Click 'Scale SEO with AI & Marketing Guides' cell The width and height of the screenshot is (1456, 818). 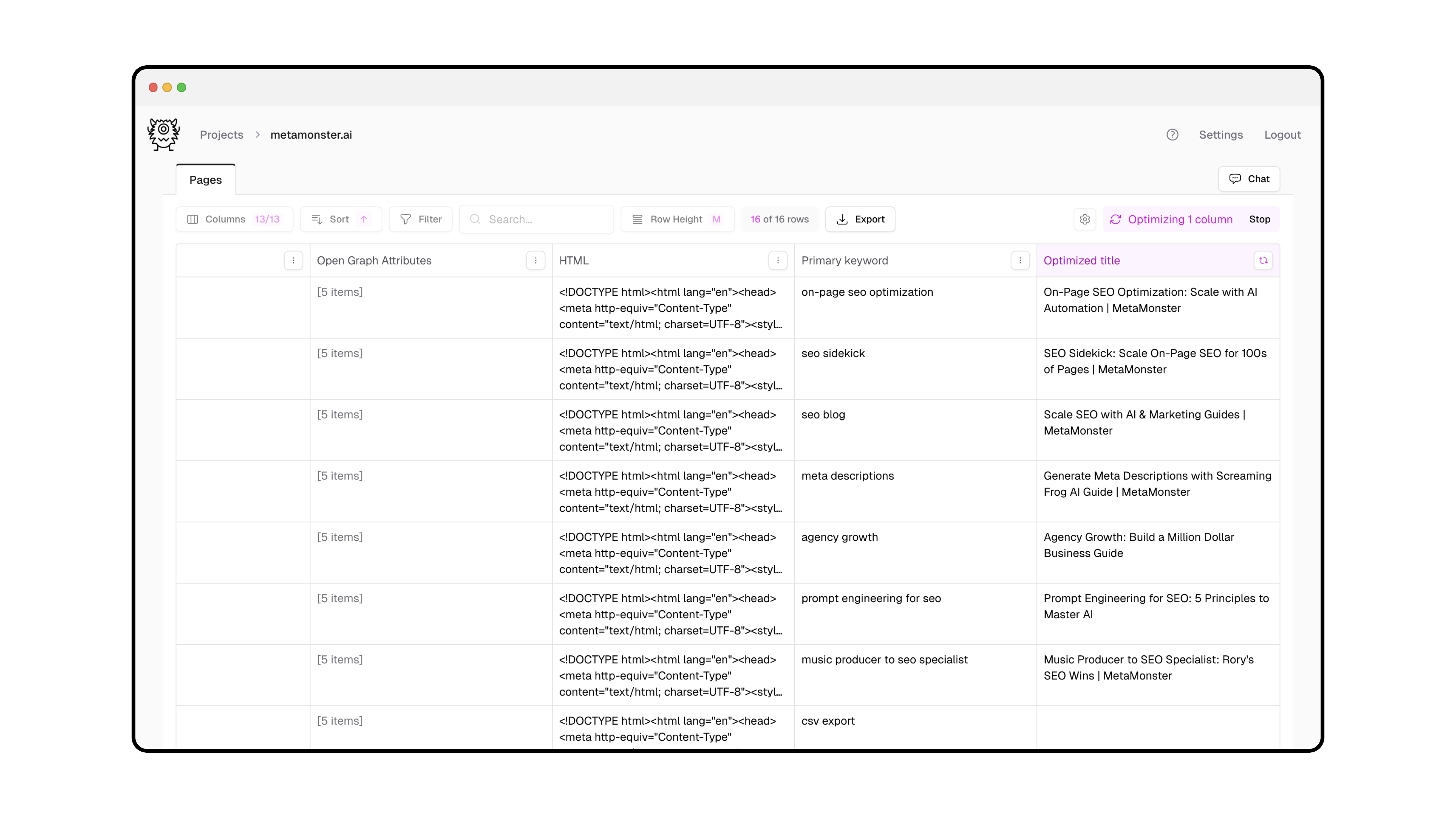coord(1158,430)
